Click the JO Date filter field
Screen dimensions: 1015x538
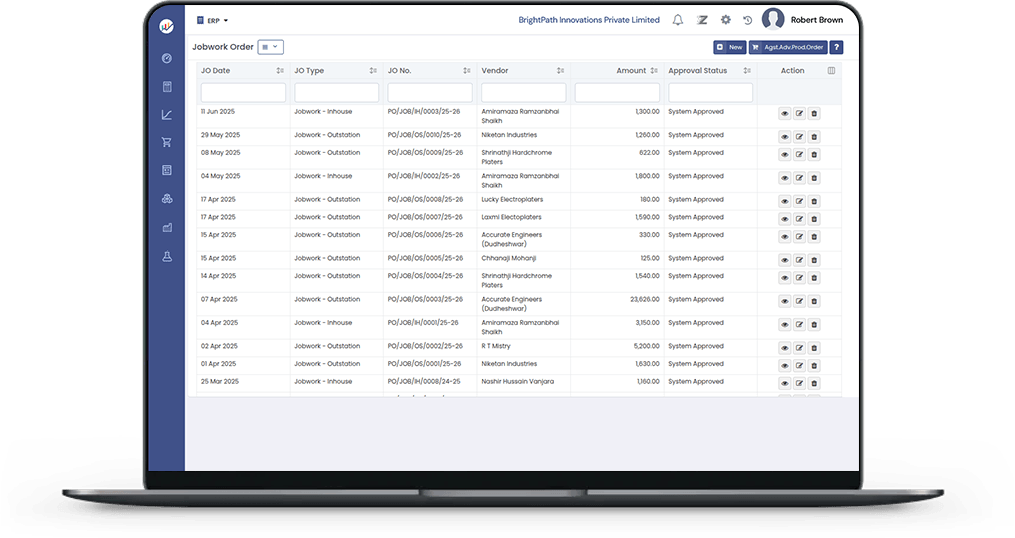coord(243,93)
